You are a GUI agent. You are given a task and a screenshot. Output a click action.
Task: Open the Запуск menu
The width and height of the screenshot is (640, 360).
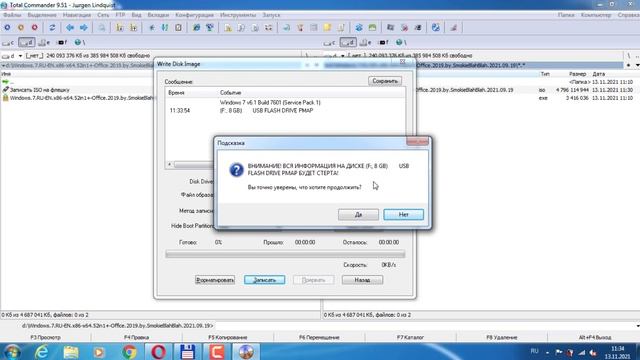(271, 15)
